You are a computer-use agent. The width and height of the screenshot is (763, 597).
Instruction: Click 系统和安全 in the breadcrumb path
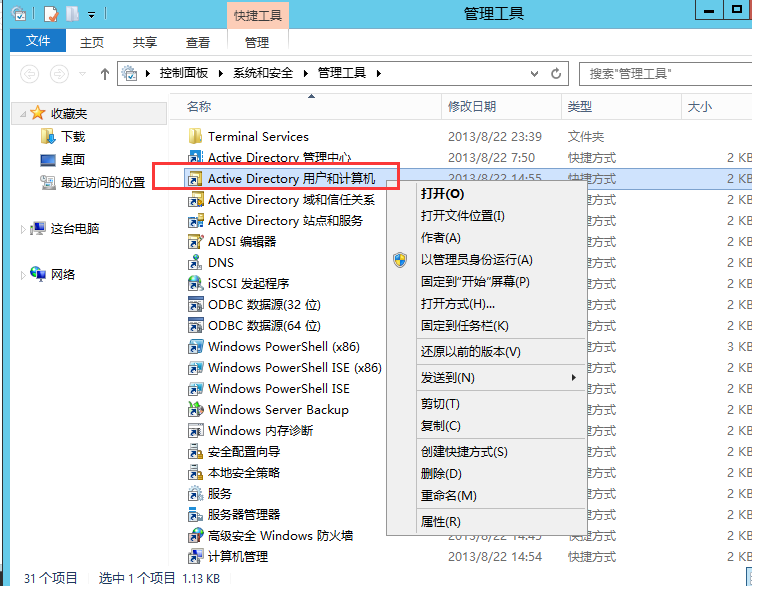click(263, 73)
